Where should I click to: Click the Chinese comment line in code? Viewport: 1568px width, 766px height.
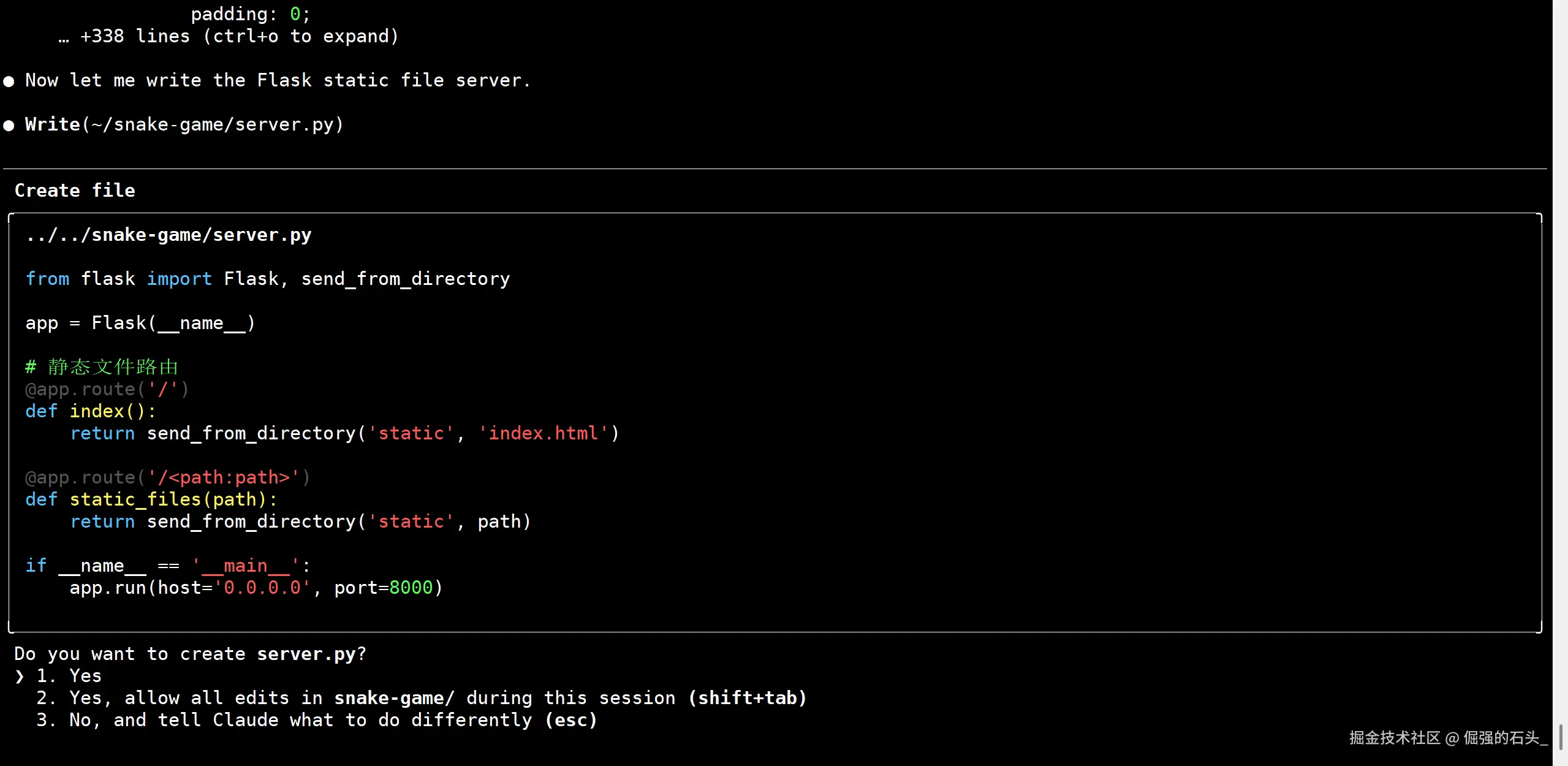102,367
